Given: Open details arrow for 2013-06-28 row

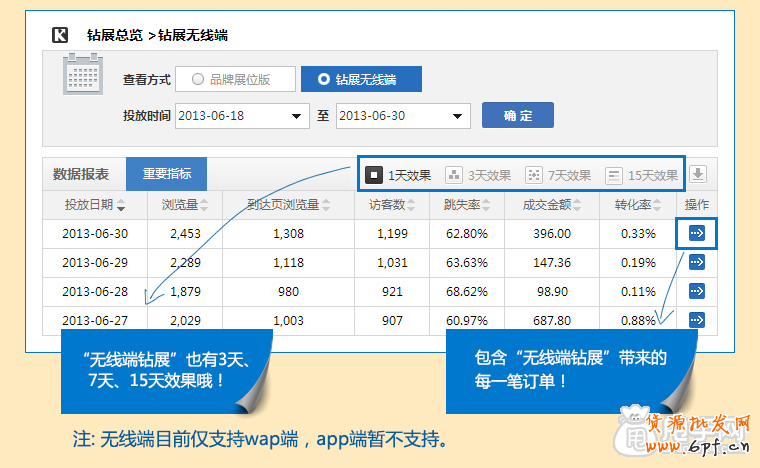Looking at the screenshot, I should click(x=697, y=291).
